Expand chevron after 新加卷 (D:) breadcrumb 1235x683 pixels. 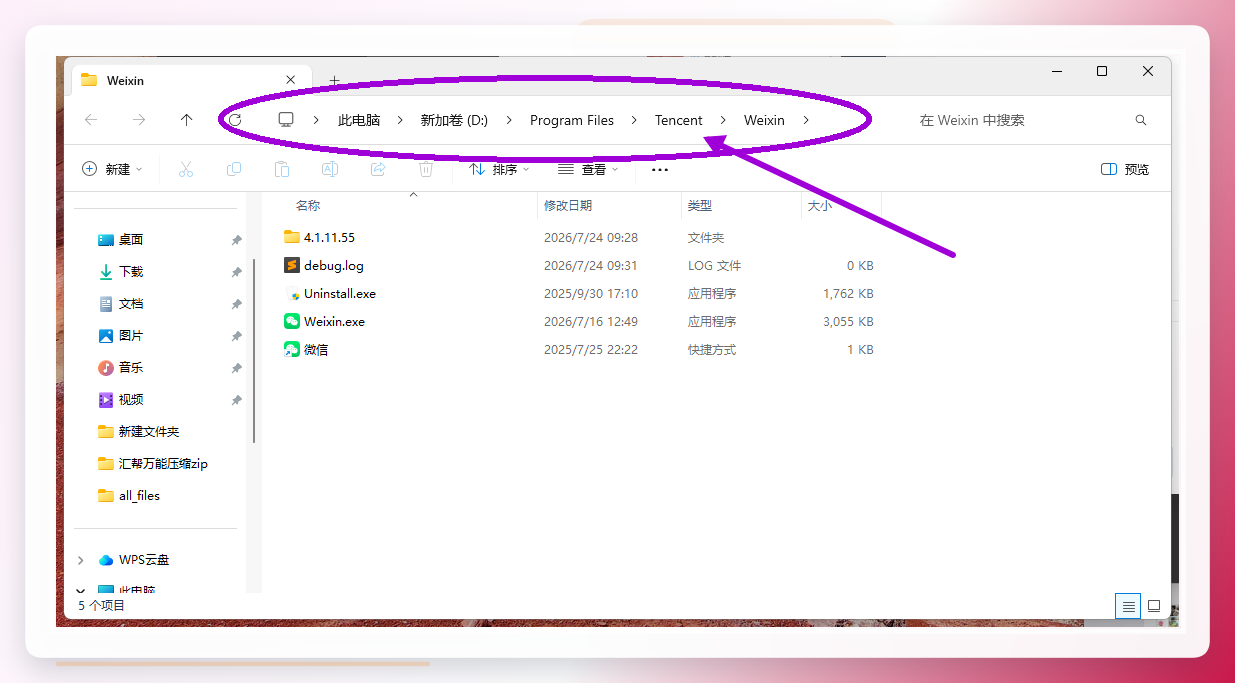point(509,120)
